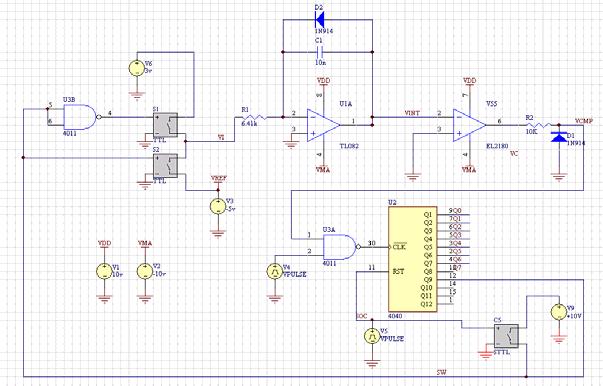Click the IOC net label

[362, 316]
